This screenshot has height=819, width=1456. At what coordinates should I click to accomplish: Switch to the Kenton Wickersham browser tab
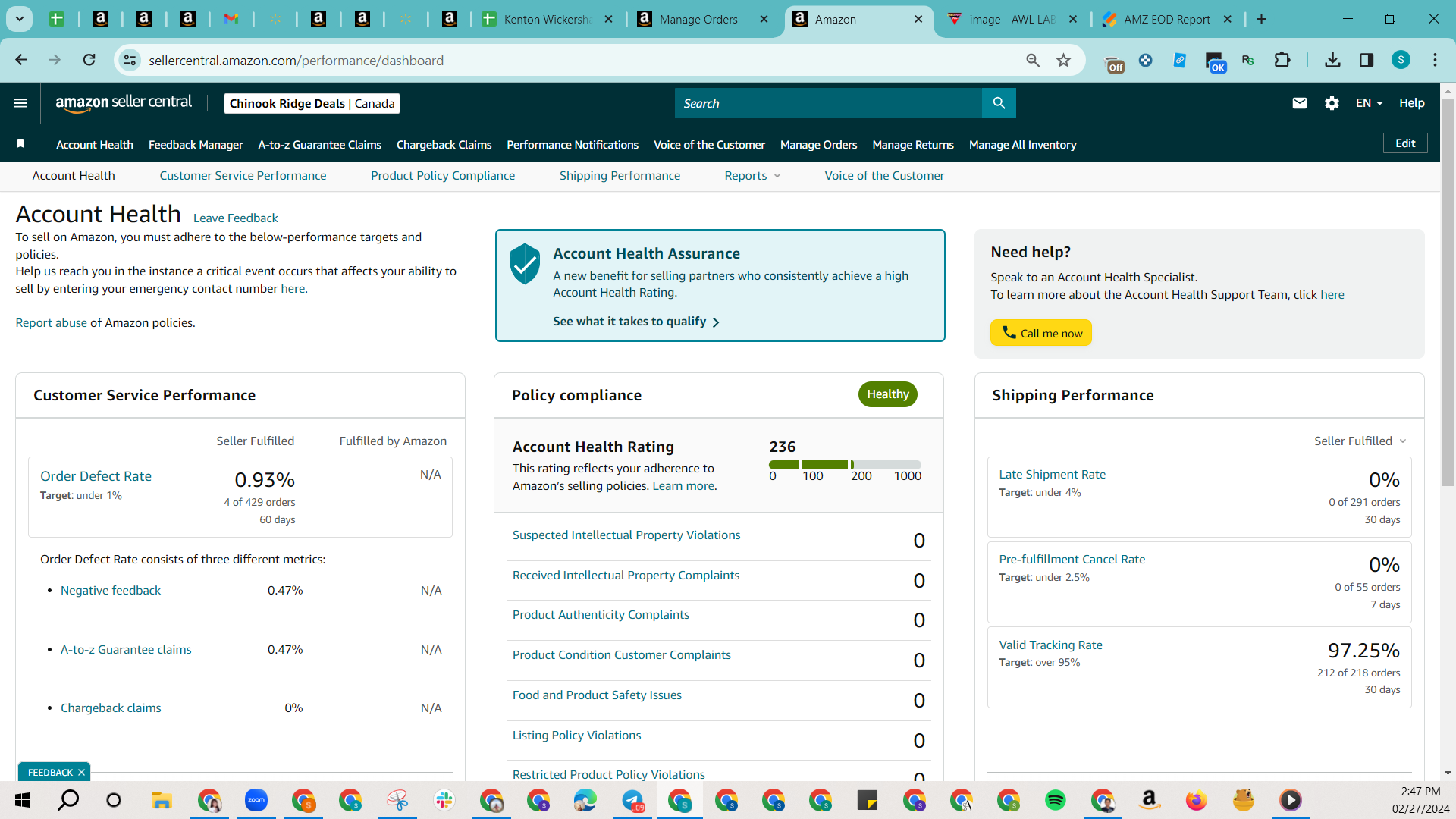tap(547, 19)
